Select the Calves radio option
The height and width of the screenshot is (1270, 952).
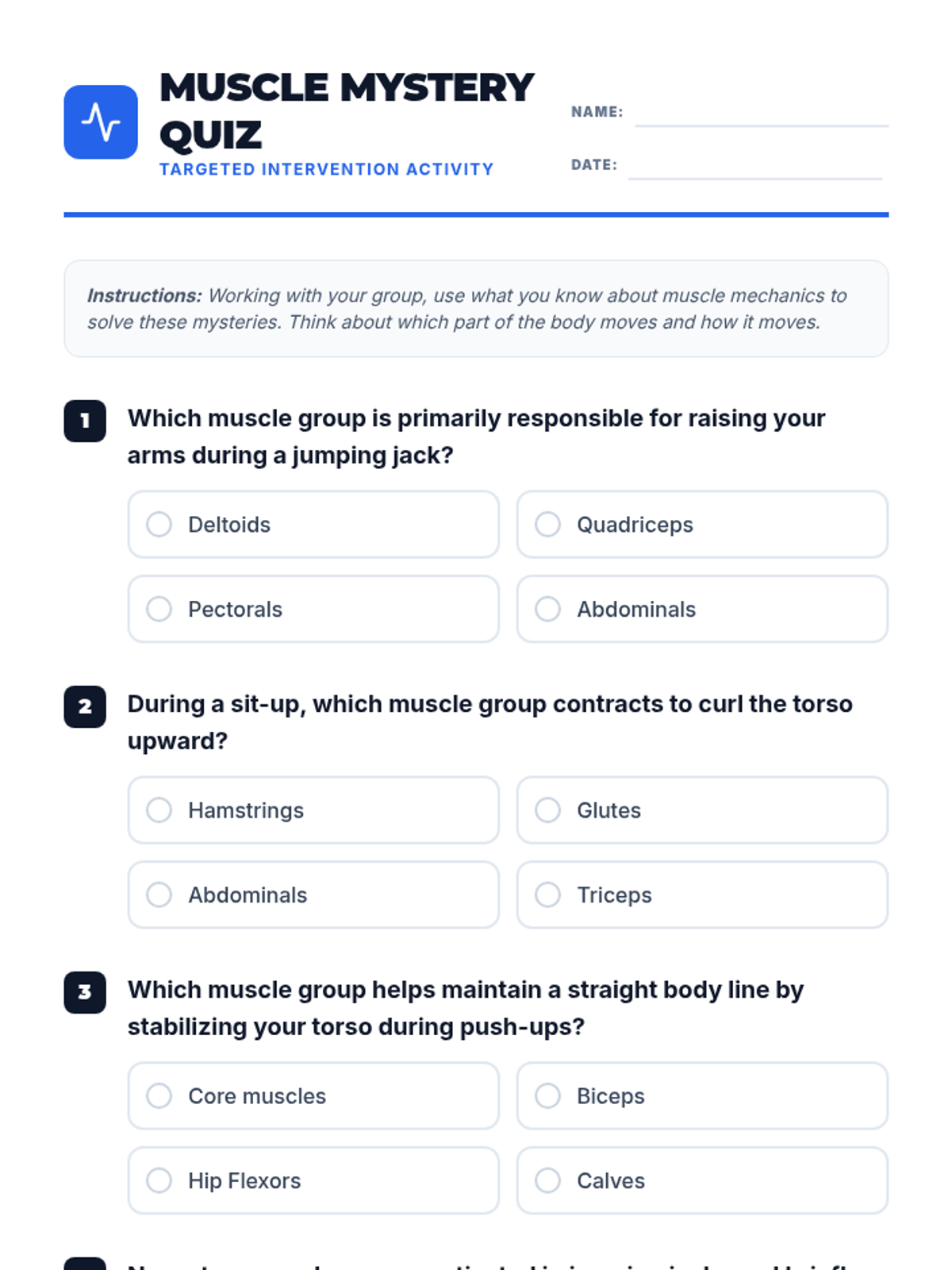click(x=702, y=1180)
